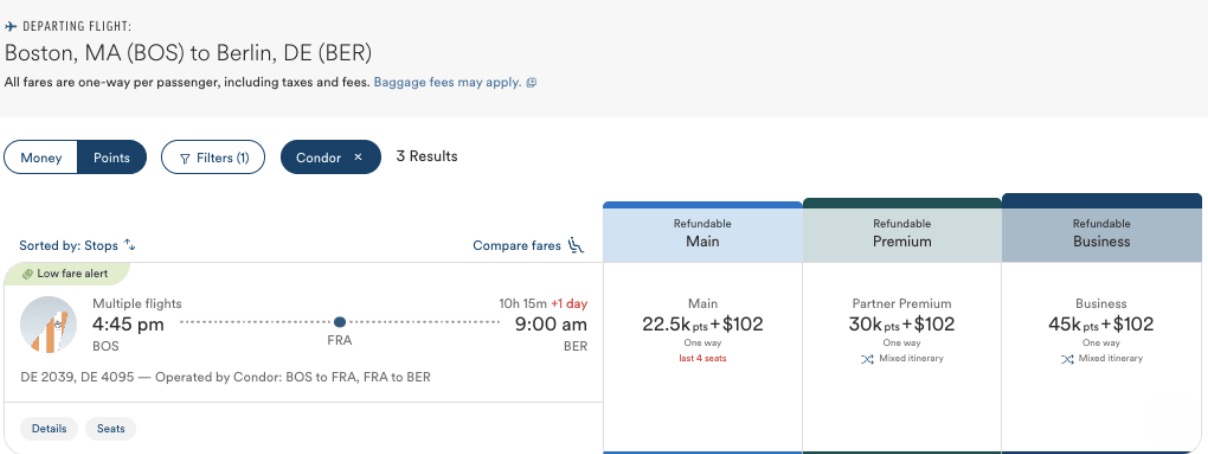
Task: Click the Premium mixed itinerary shuffle icon
Action: click(x=866, y=359)
